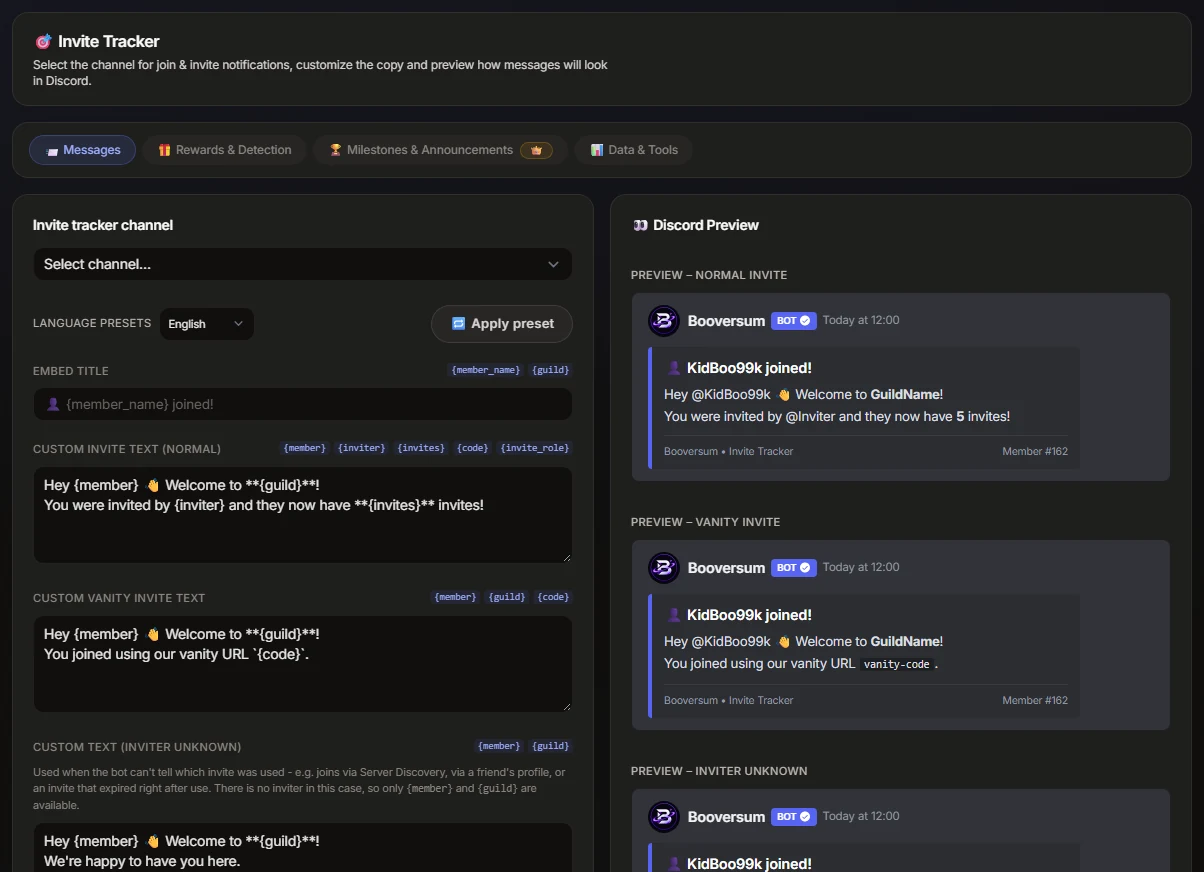
Task: Click inside the Custom Invite Text (Normal) textarea
Action: pos(302,515)
